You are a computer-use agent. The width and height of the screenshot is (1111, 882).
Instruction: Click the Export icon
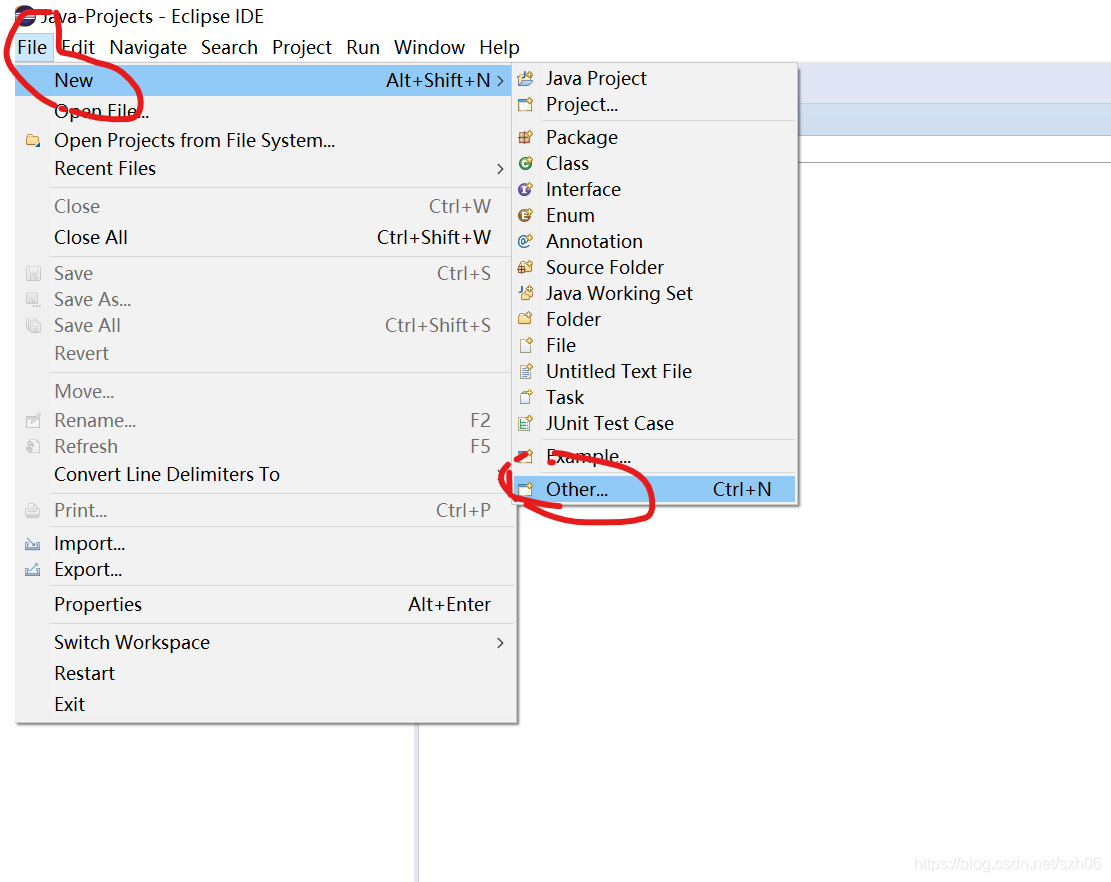(x=33, y=570)
